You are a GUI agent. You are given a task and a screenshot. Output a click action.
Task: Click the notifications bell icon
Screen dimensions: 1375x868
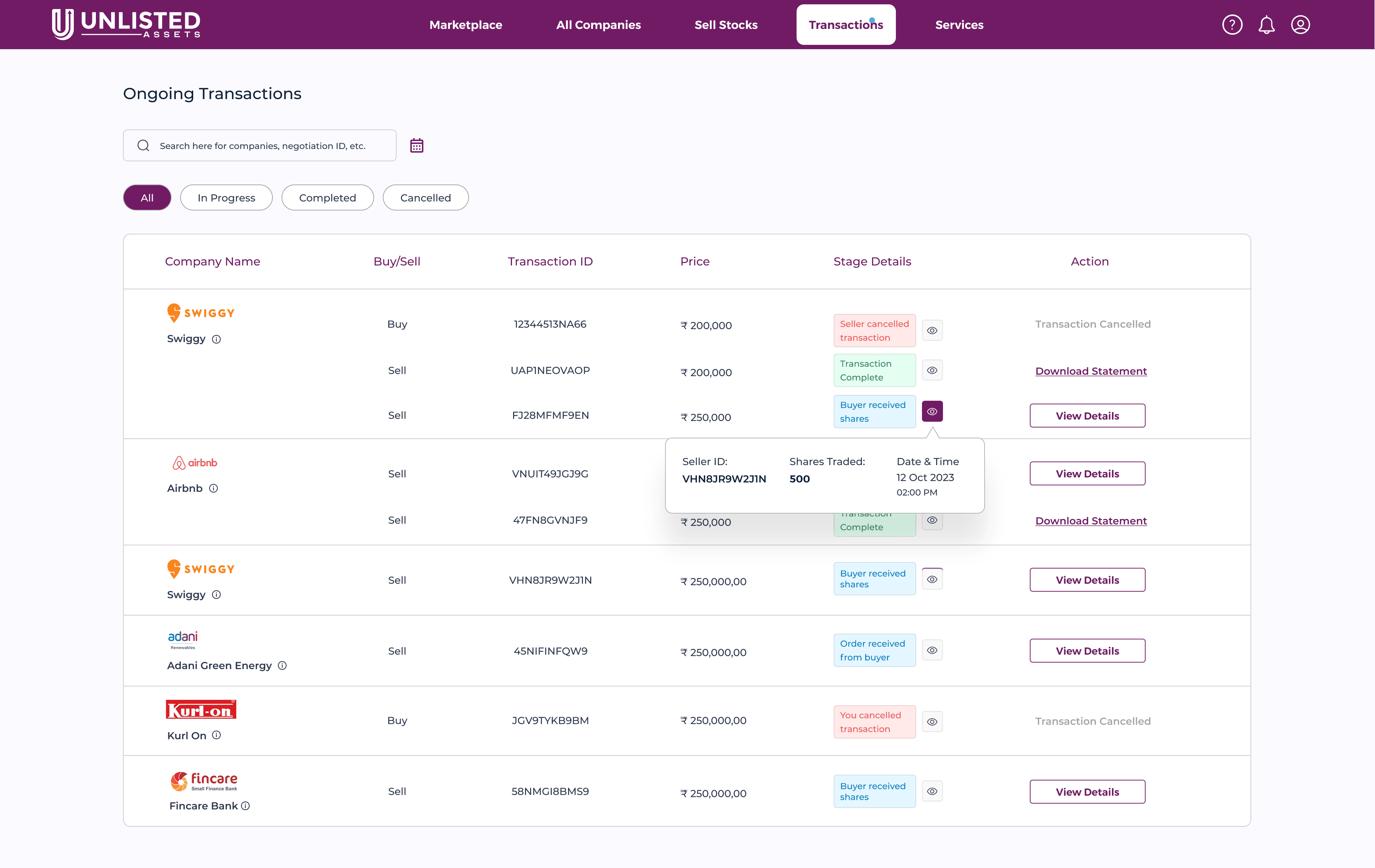click(x=1266, y=25)
